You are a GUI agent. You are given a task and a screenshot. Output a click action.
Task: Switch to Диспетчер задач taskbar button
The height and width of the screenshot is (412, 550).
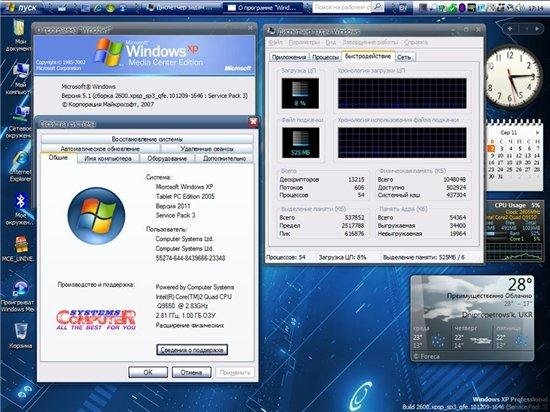pos(181,8)
